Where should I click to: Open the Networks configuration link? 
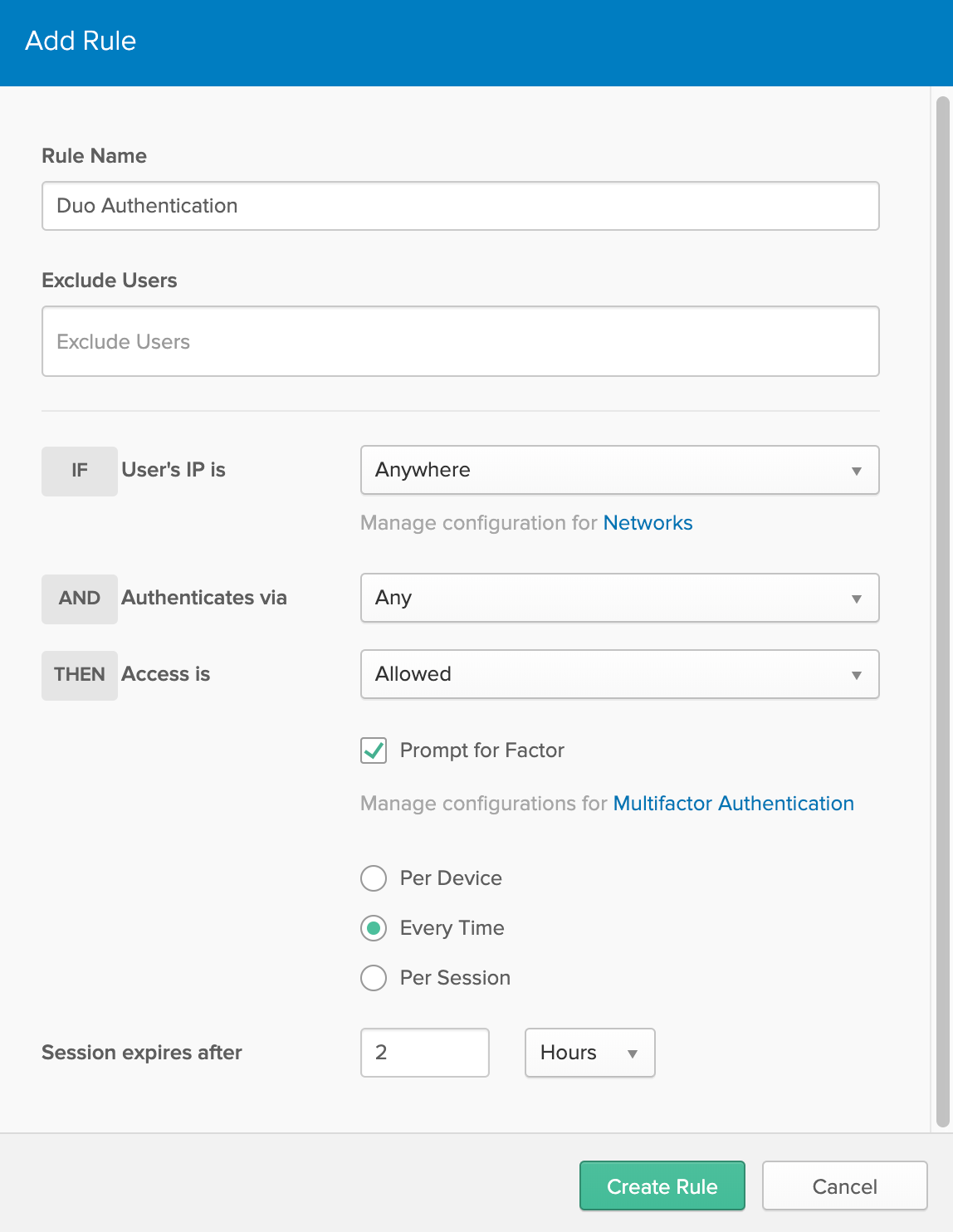tap(648, 523)
